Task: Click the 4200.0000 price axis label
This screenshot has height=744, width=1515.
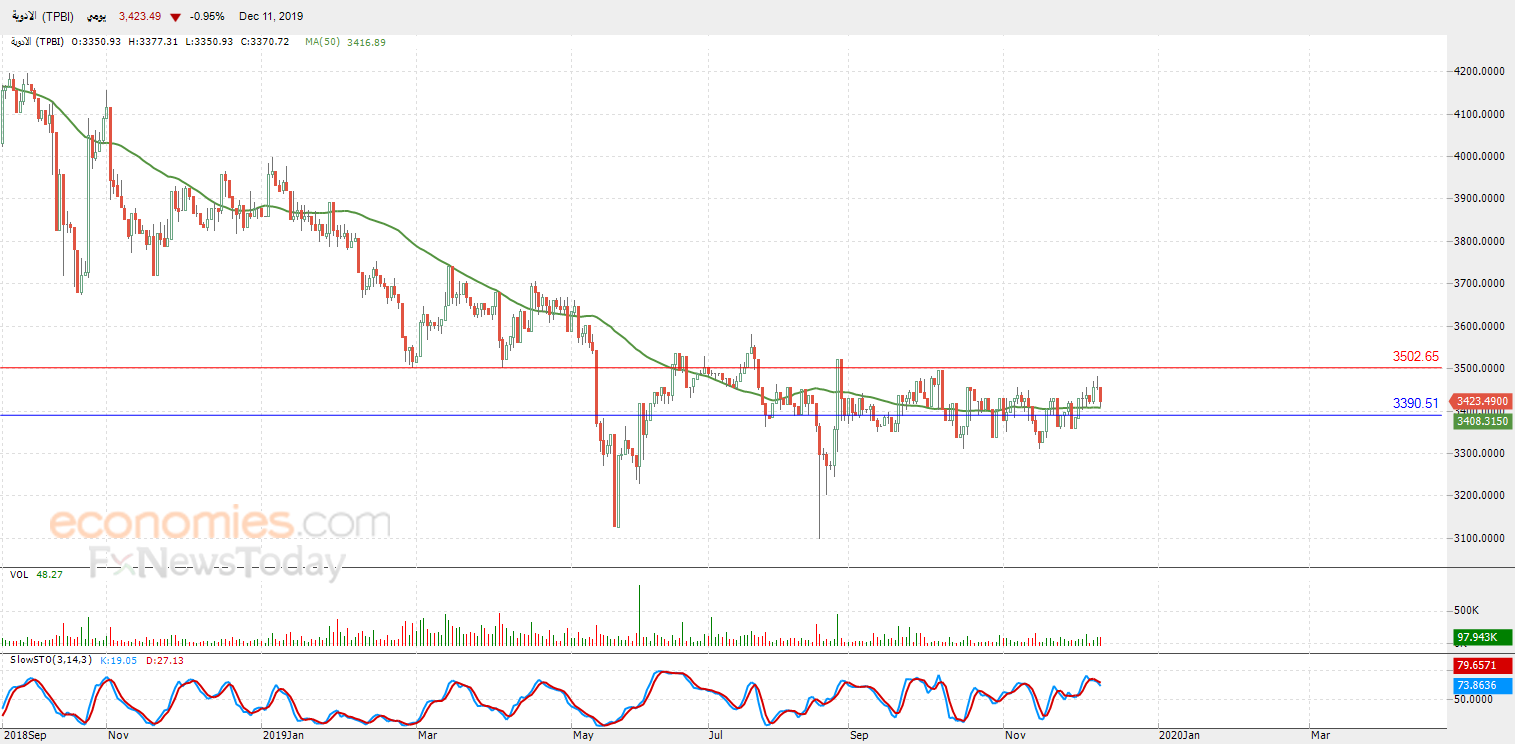Action: click(x=1479, y=71)
